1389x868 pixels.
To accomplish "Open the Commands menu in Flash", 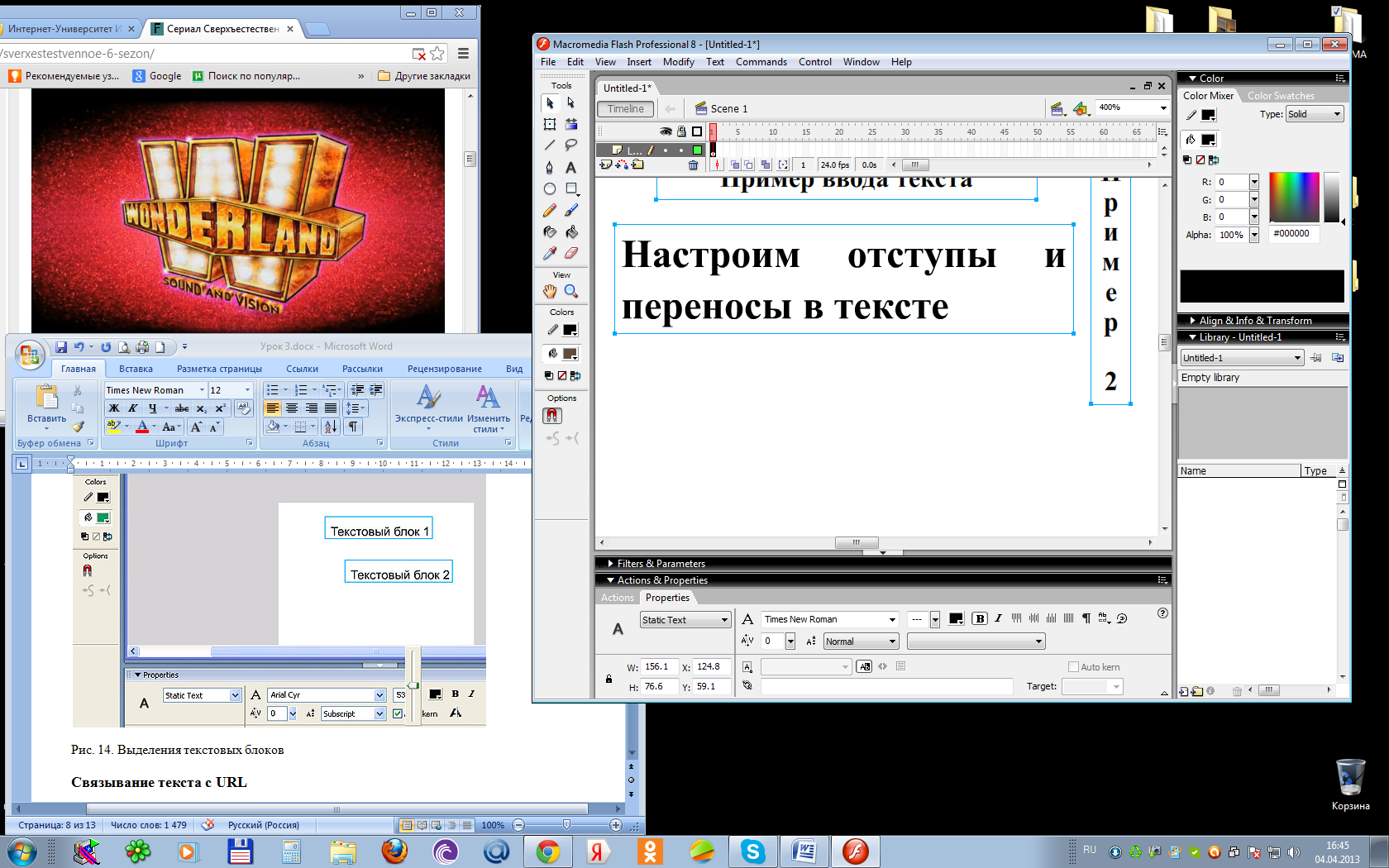I will click(x=761, y=62).
